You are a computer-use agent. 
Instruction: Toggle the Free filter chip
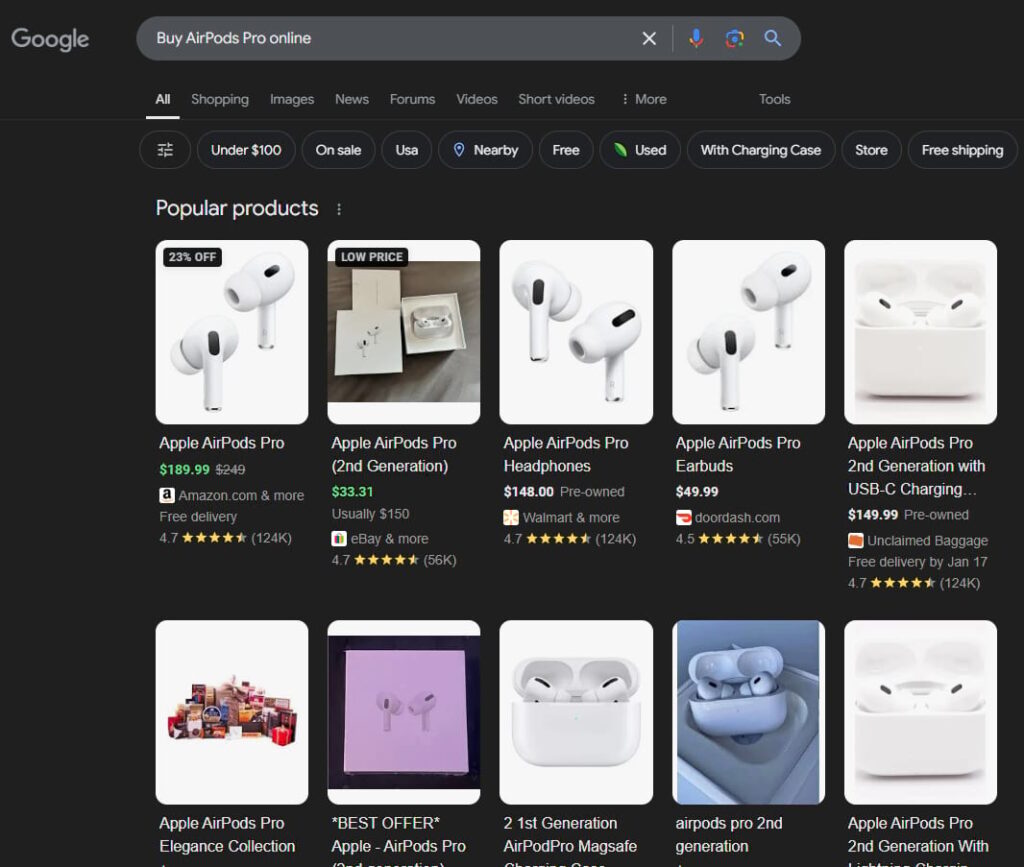[x=566, y=150]
